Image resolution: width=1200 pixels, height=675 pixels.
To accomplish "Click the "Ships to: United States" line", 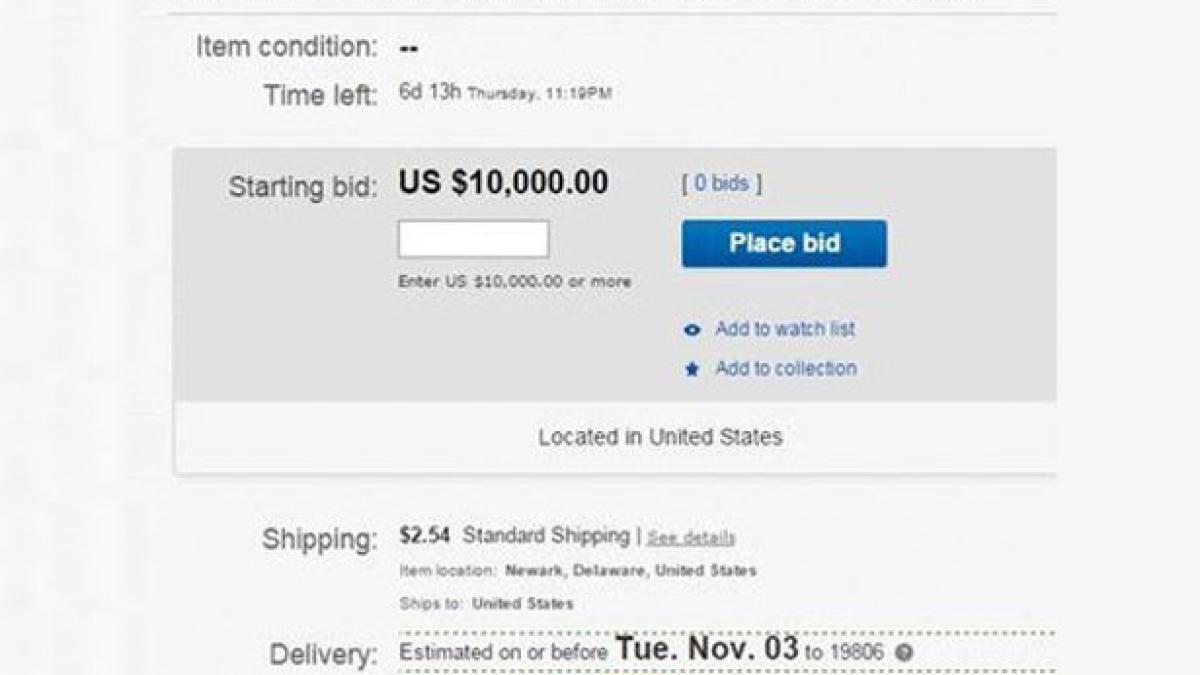I will pos(486,604).
